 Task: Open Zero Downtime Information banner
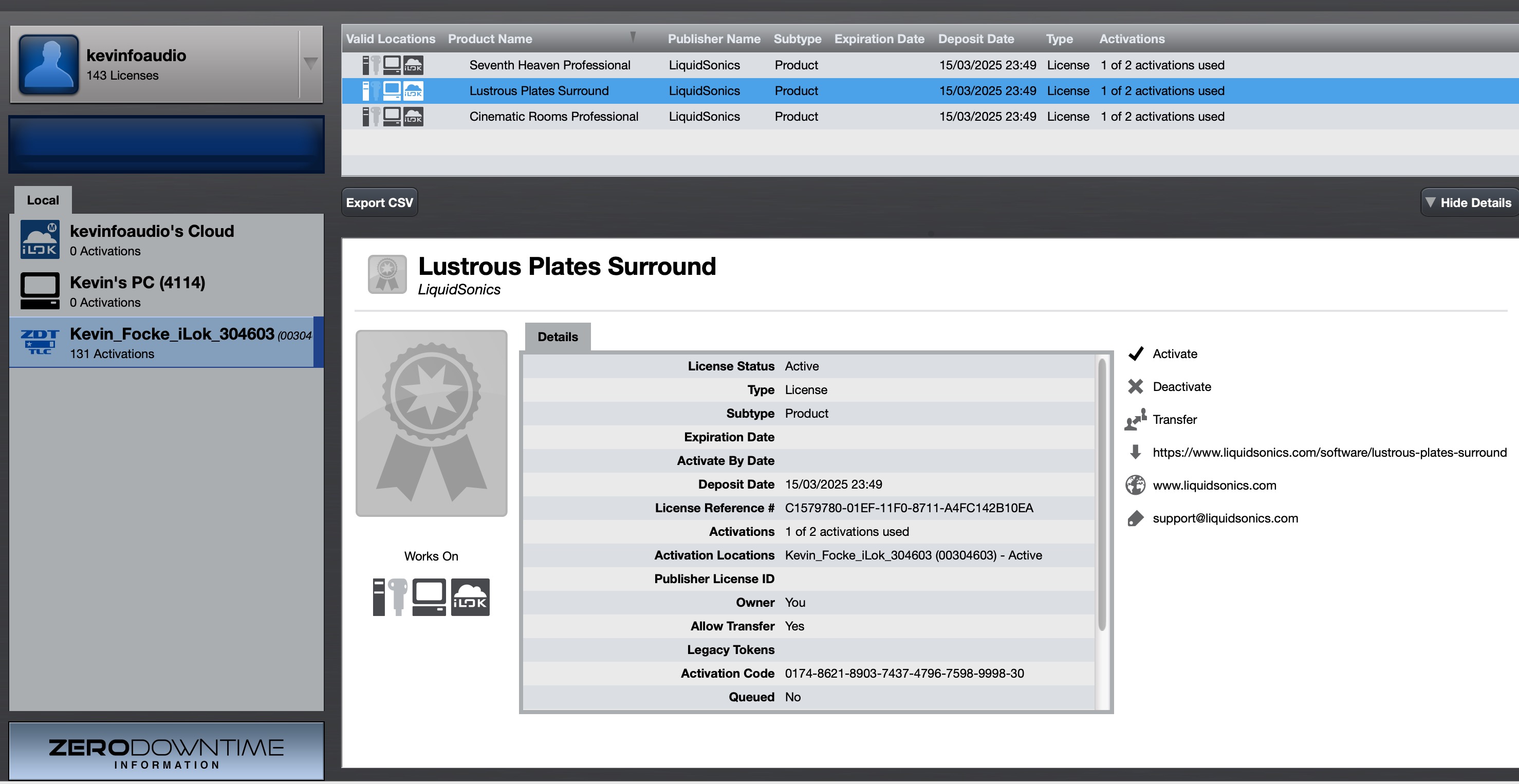click(x=166, y=752)
